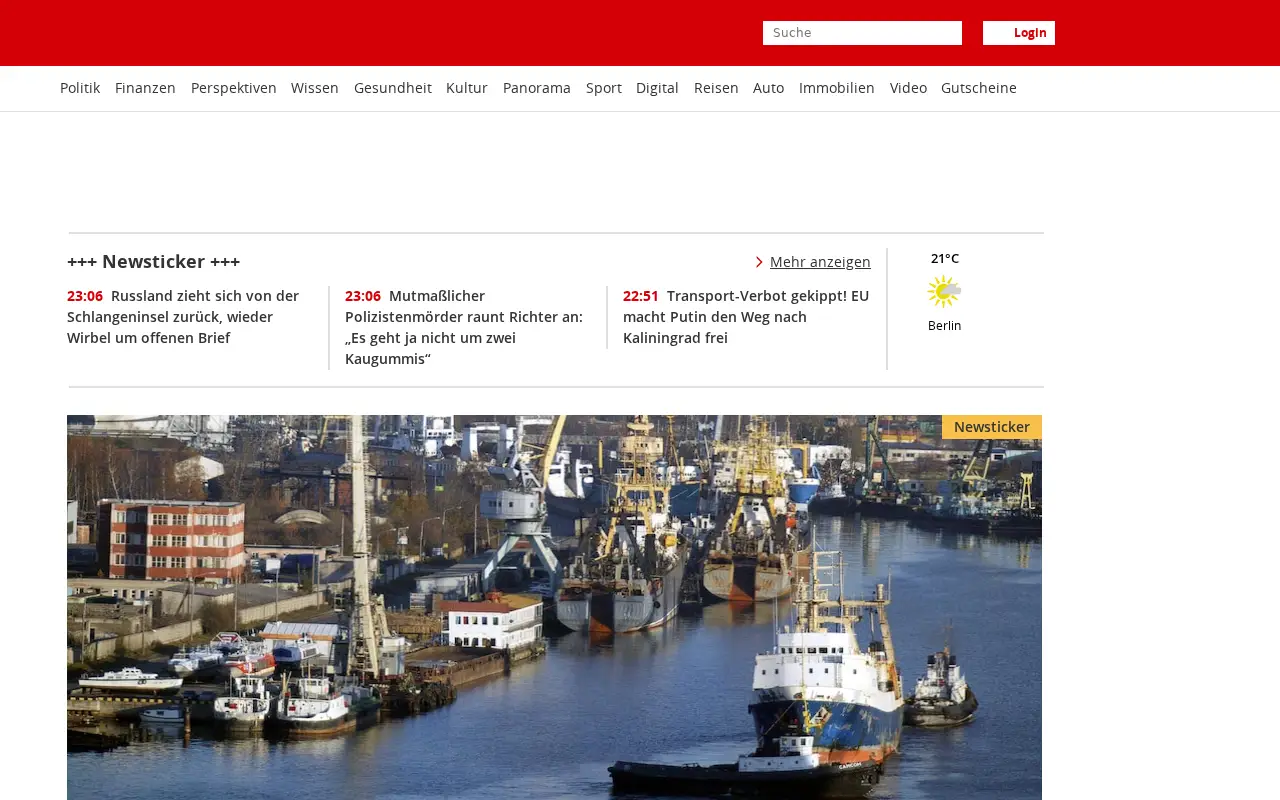Select Gutscheine in the navigation bar
1280x800 pixels.
coord(979,88)
